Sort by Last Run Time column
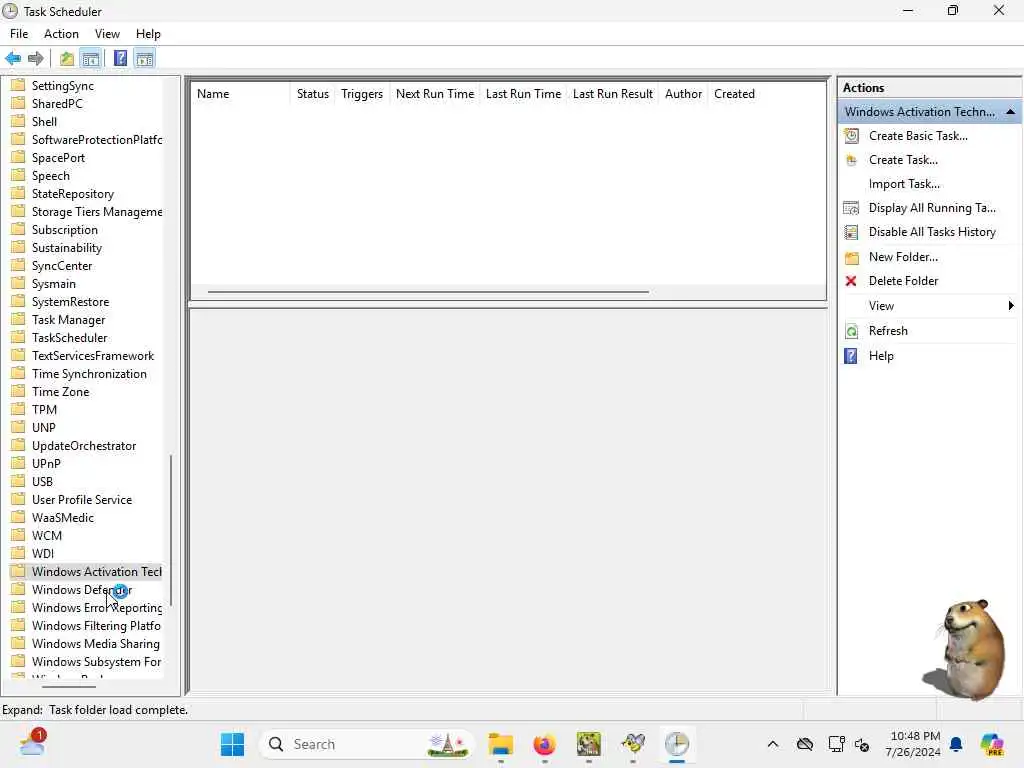 coord(523,94)
